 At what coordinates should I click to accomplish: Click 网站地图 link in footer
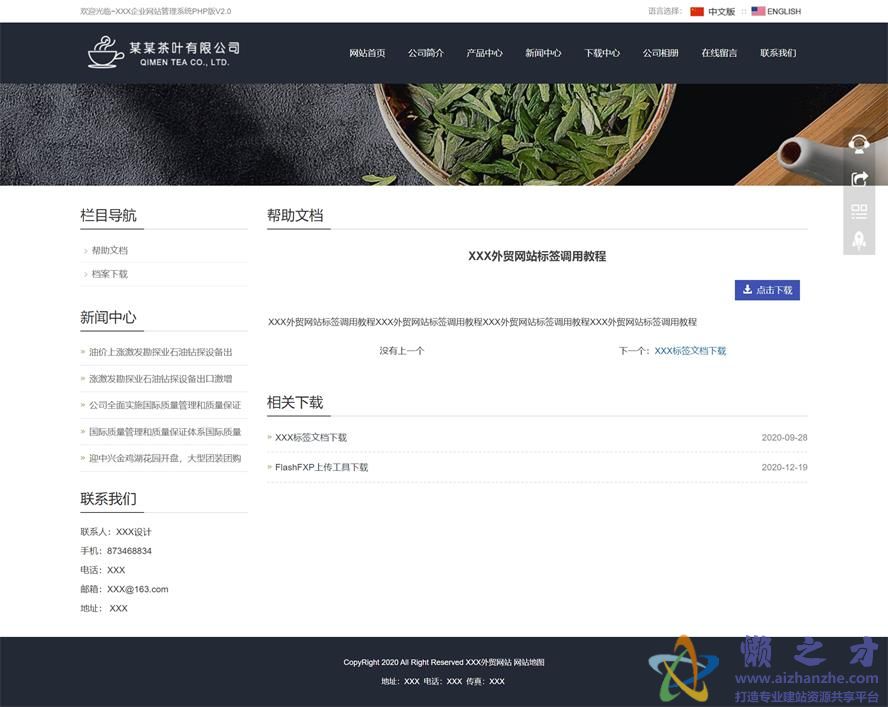coord(529,662)
